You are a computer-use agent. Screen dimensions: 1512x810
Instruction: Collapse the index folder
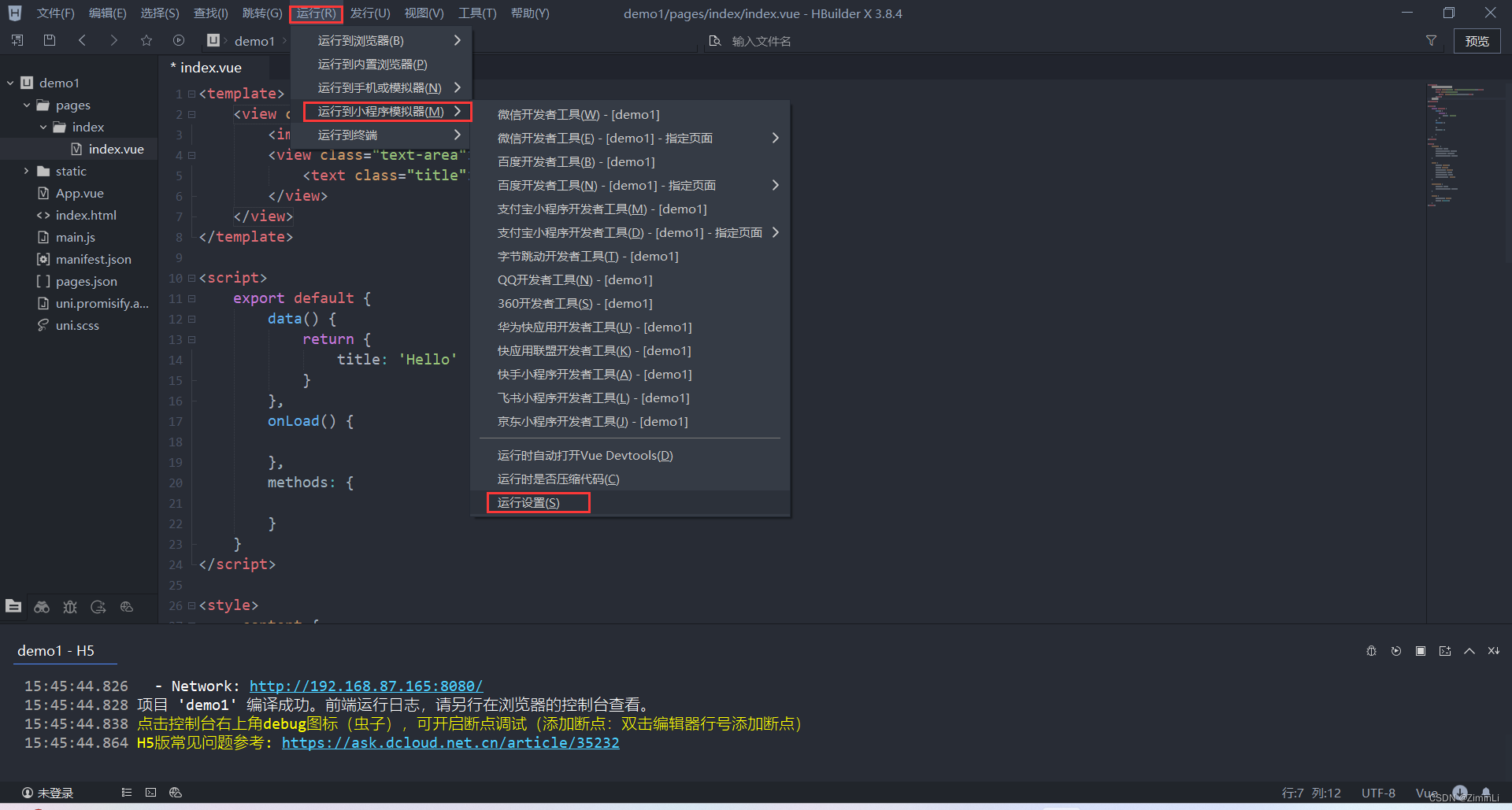pos(43,127)
